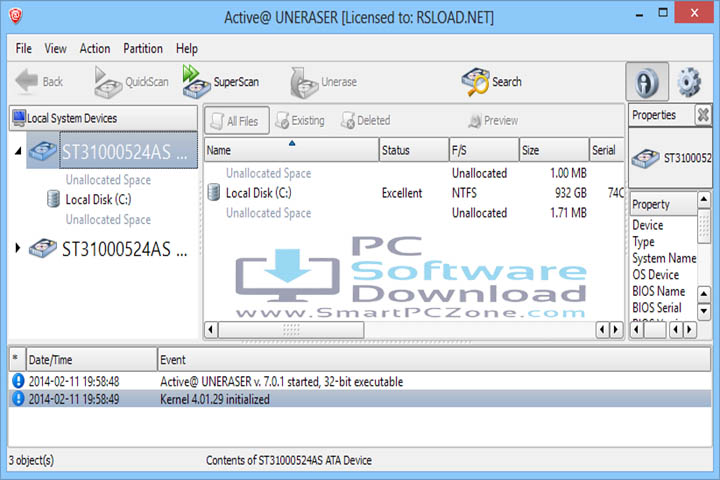Open the Help menu
The height and width of the screenshot is (480, 720).
pyautogui.click(x=186, y=48)
